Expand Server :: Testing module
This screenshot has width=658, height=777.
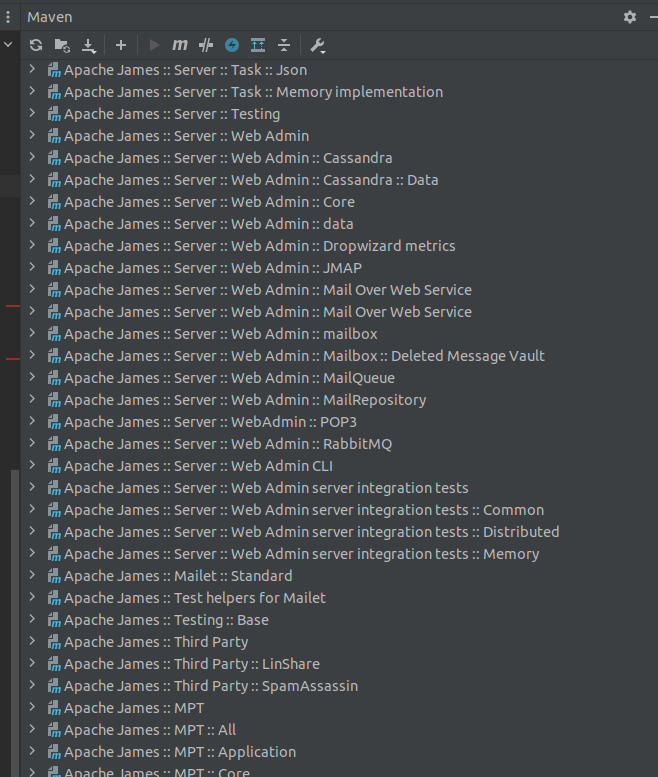[x=32, y=113]
